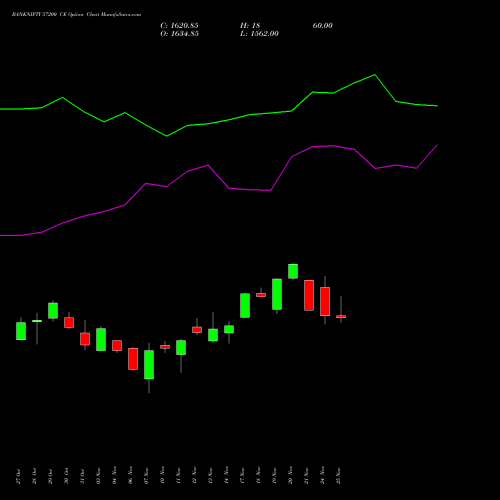
Task: Select the red candlestick for 06 Nov
Action: pos(133,359)
